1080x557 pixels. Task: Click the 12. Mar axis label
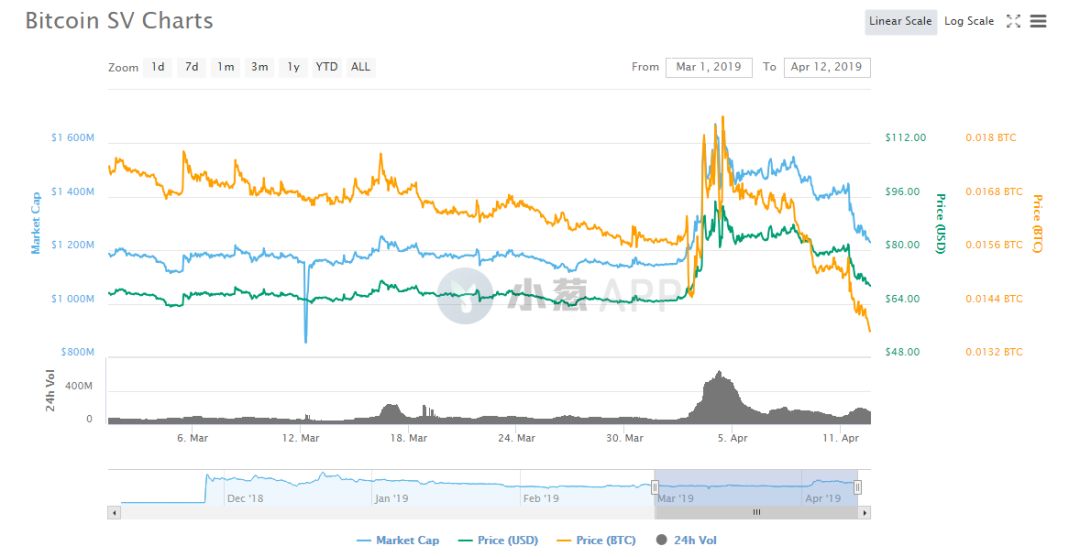pos(300,438)
